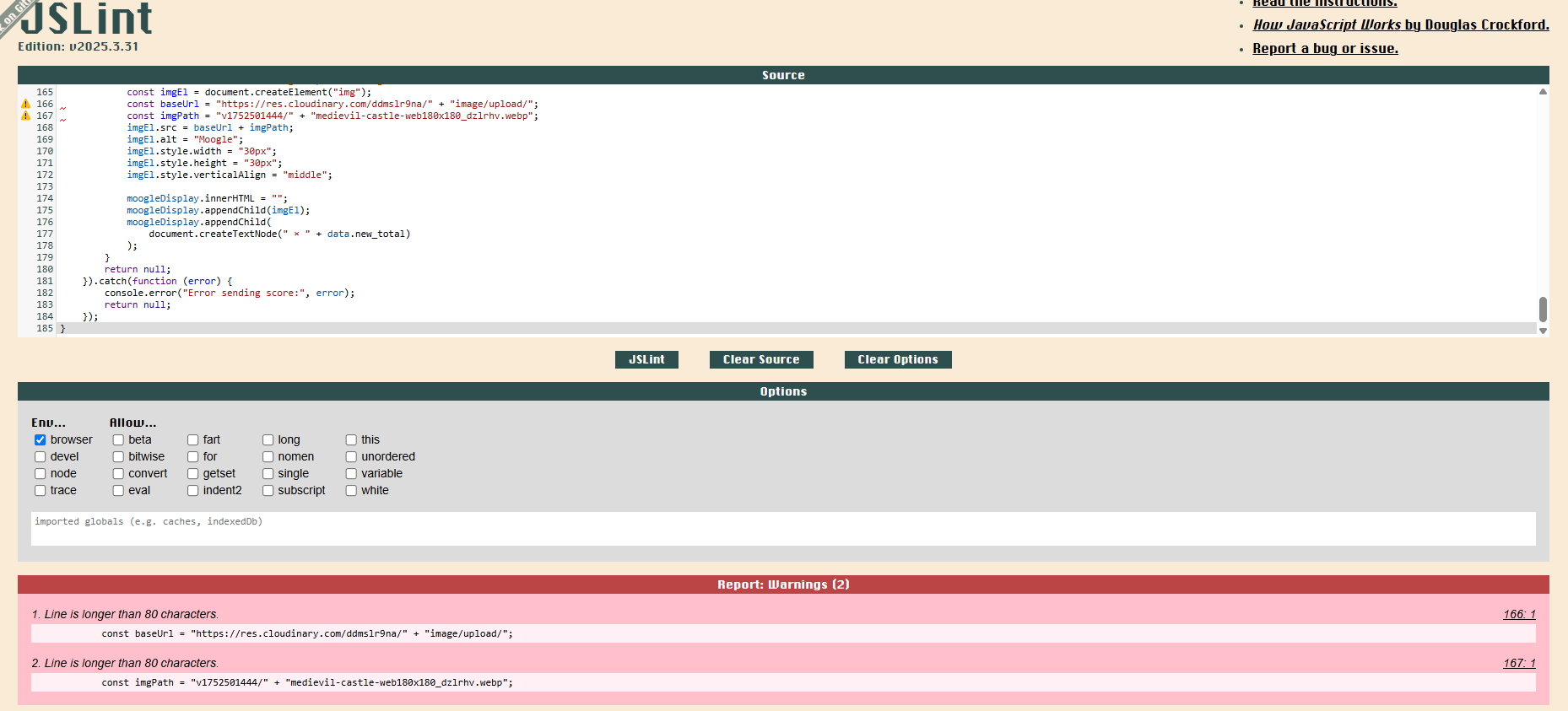1568x711 pixels.
Task: Toggle the convert option
Action: (x=118, y=473)
